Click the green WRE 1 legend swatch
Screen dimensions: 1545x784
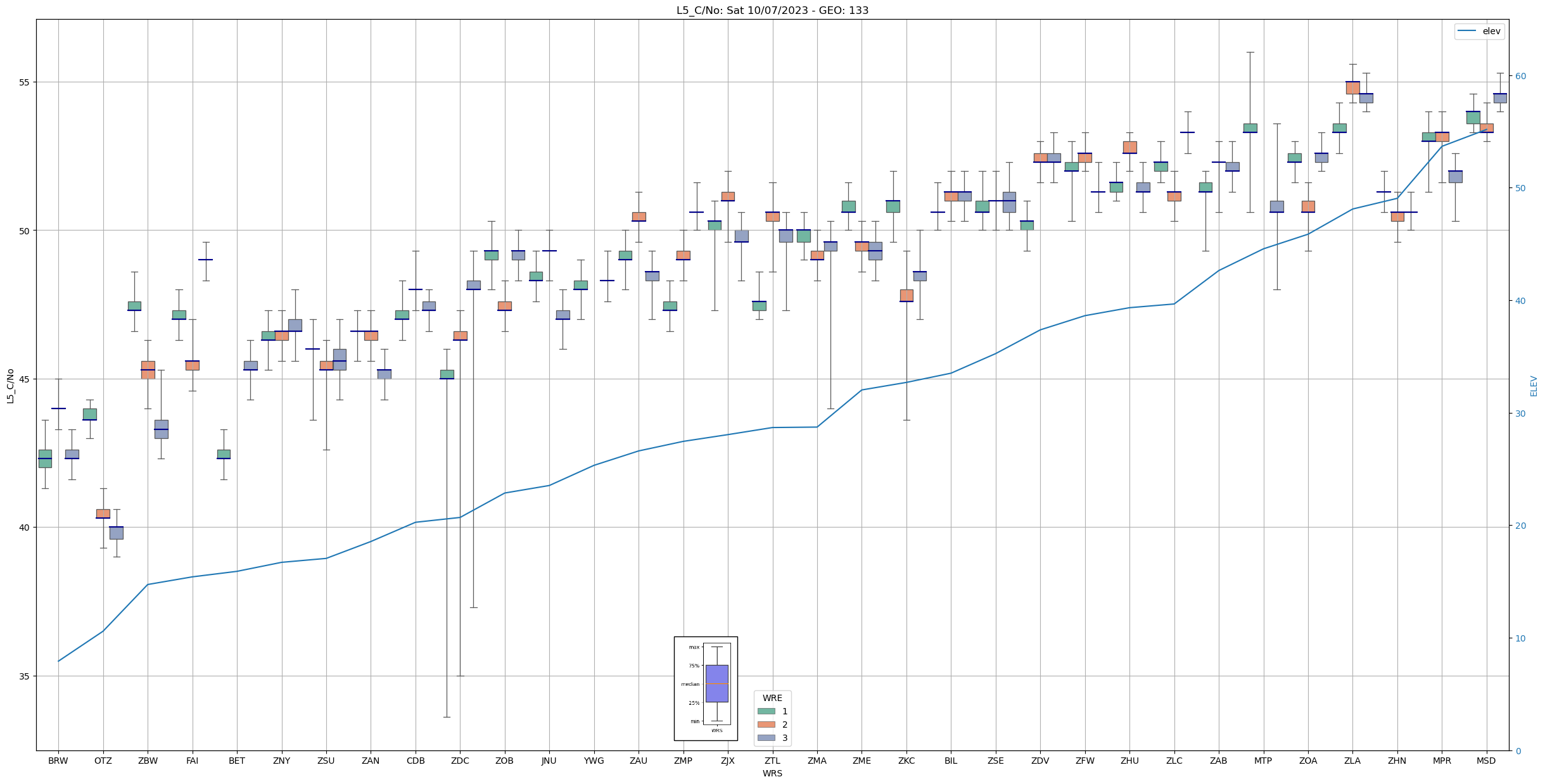pyautogui.click(x=766, y=711)
